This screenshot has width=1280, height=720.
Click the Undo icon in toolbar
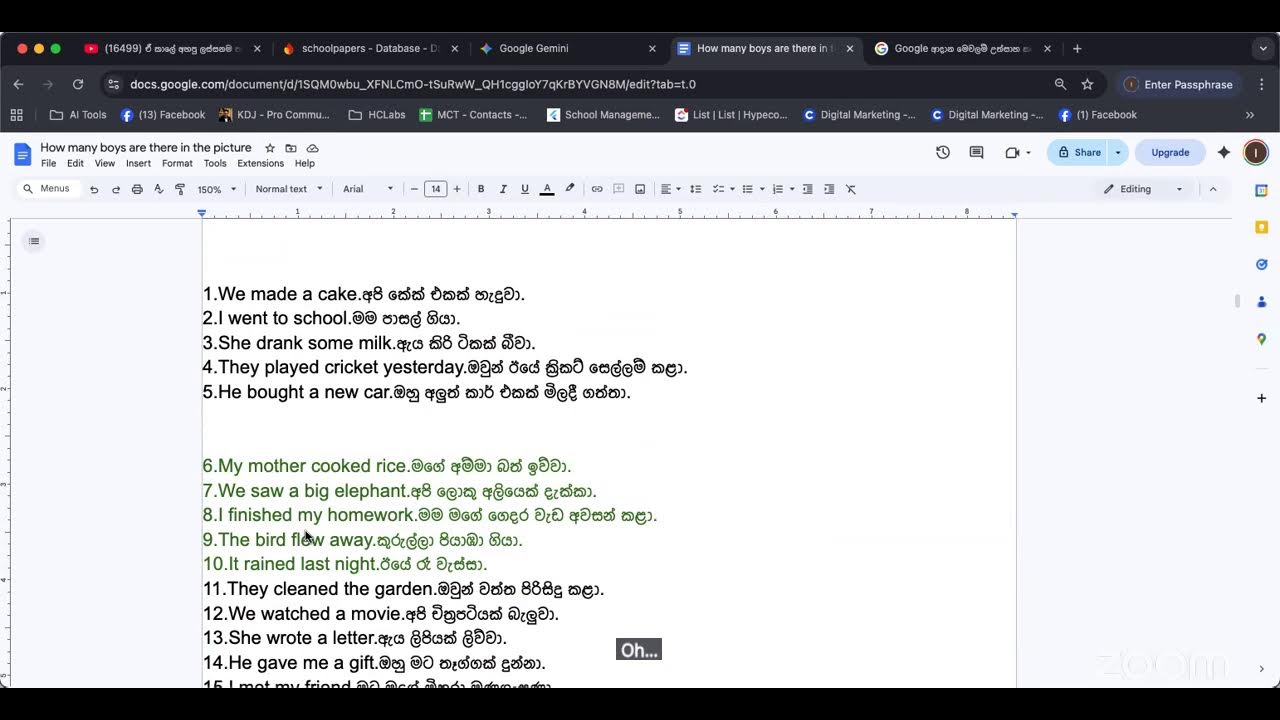94,189
